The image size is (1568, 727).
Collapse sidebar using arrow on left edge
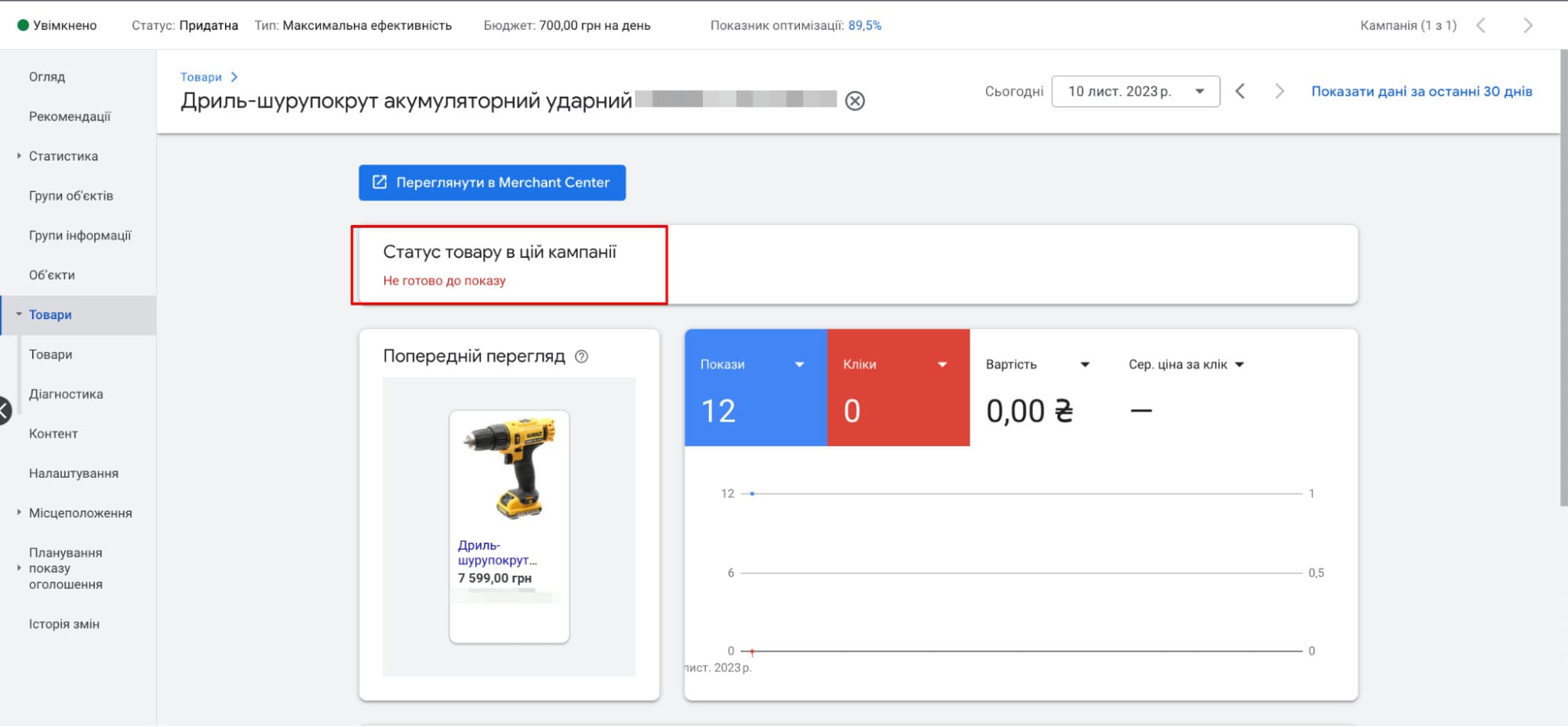tap(5, 408)
